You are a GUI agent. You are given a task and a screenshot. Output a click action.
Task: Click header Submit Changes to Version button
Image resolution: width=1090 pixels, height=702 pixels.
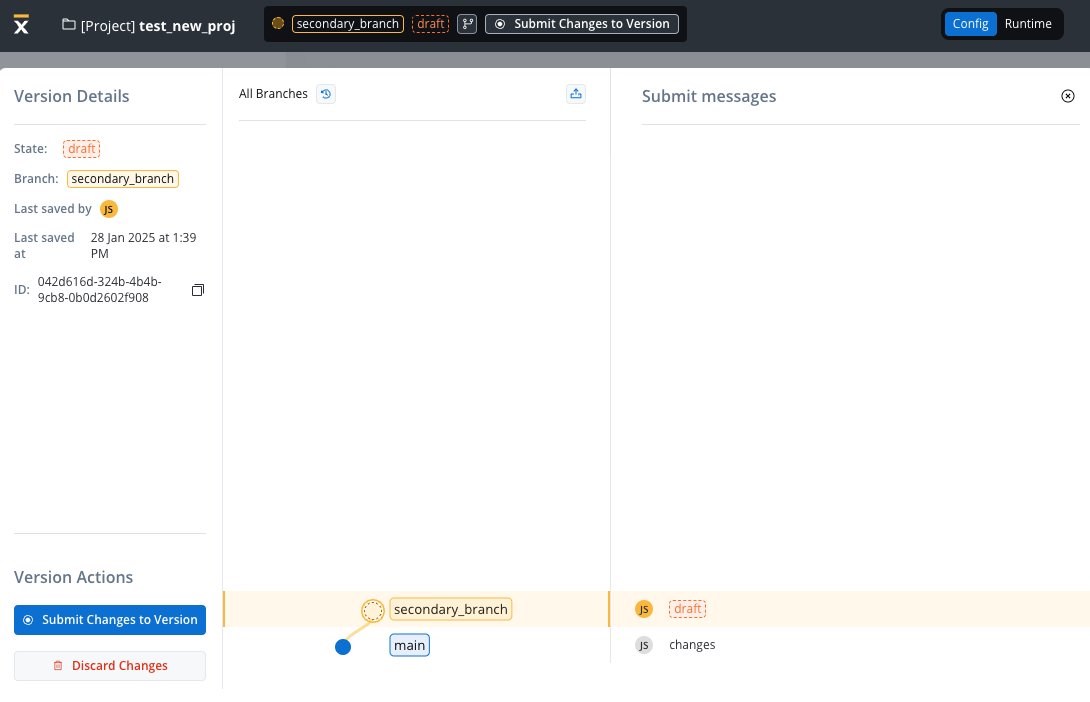coord(582,24)
